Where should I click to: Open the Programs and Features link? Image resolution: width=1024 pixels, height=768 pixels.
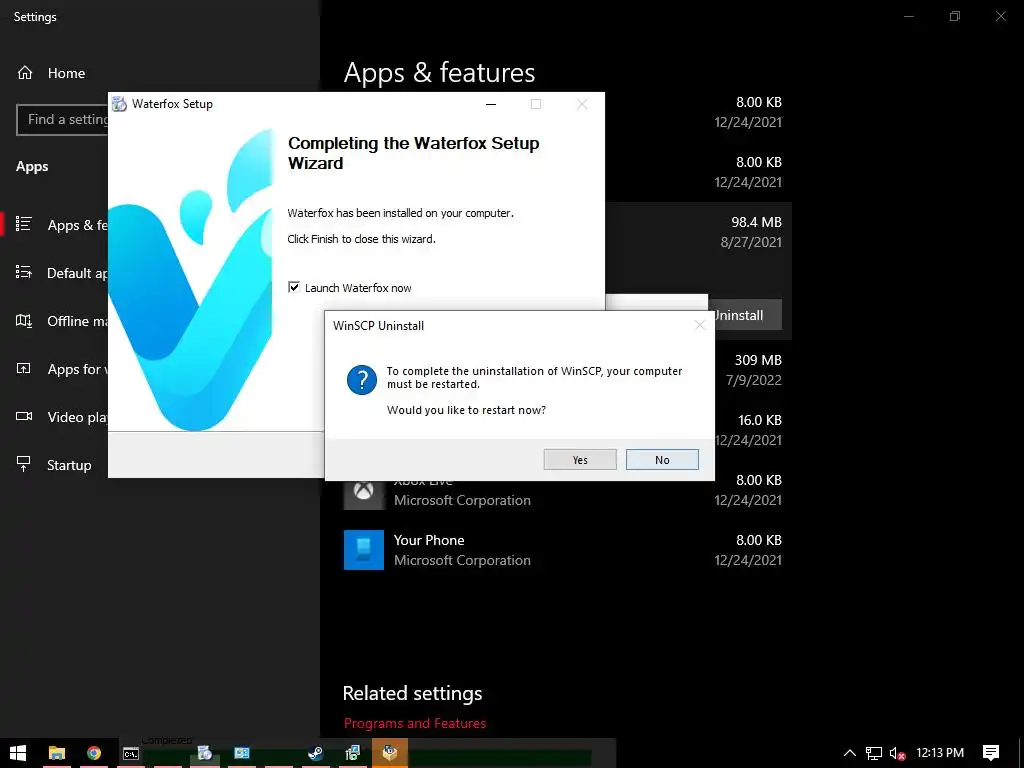click(415, 724)
